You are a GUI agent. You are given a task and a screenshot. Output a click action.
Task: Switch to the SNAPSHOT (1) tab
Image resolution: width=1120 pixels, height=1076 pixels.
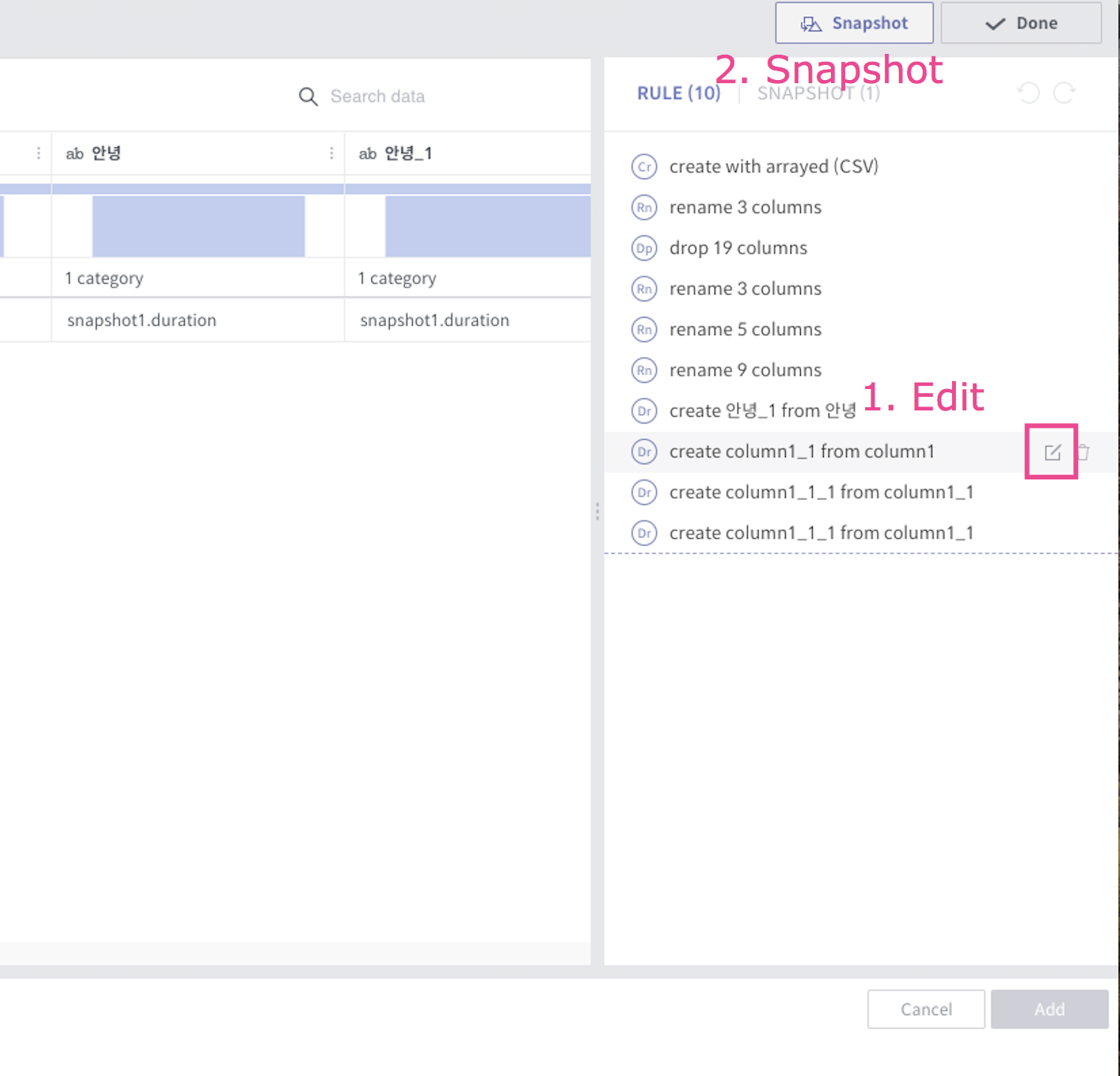(818, 93)
